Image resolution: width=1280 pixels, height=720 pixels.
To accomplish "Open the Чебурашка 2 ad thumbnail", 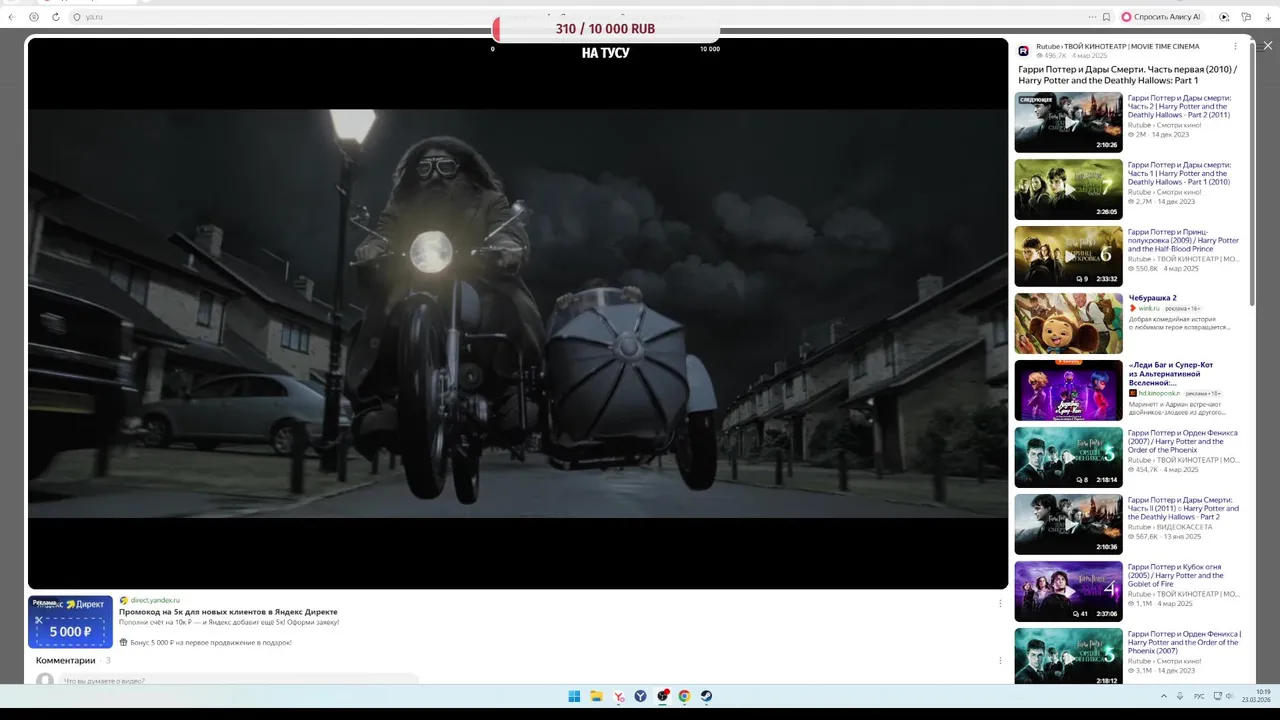I will pyautogui.click(x=1068, y=323).
